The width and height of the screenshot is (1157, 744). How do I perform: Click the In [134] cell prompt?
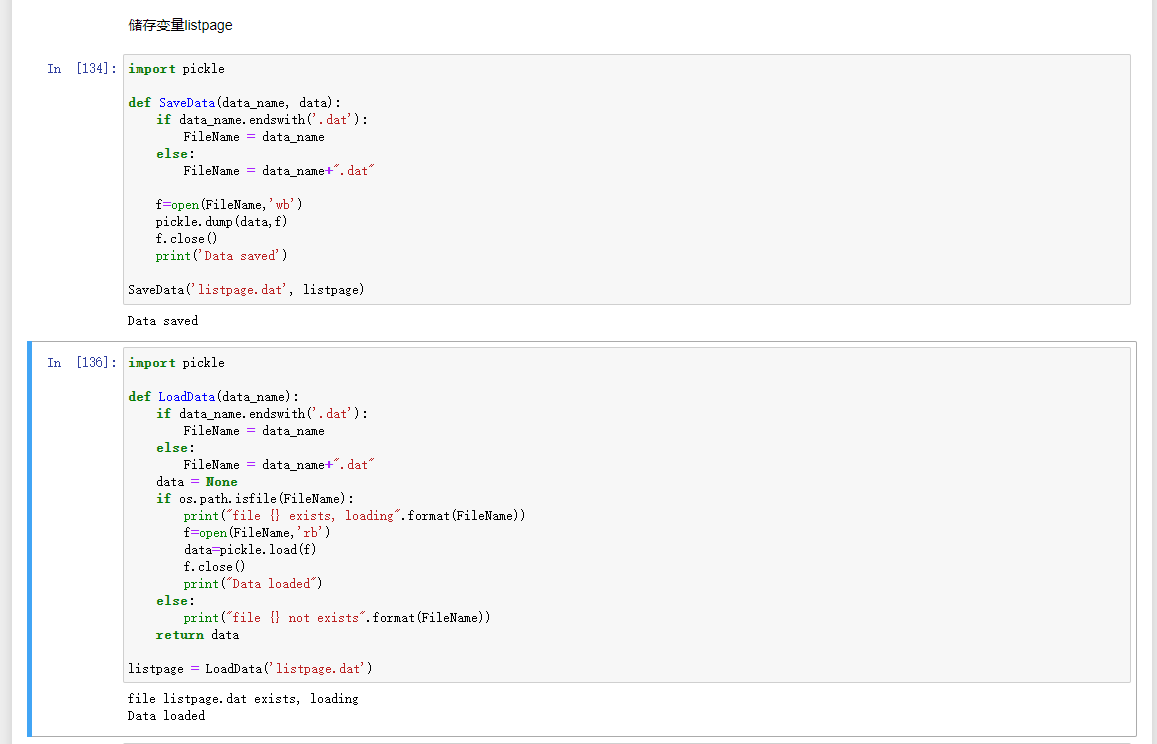82,69
